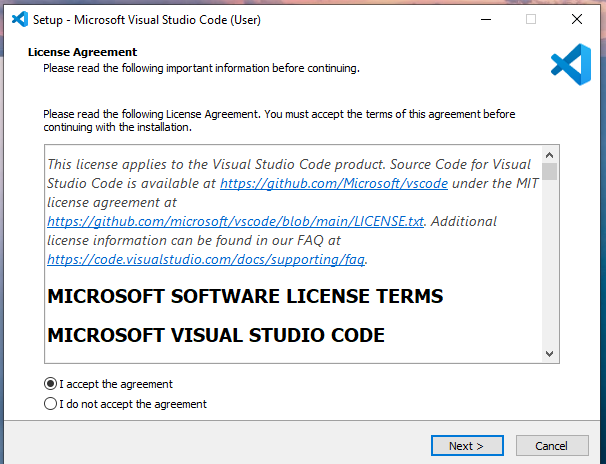Screen dimensions: 606x464
Task: Click the empty scrollbar track below the thumb
Action: pos(549,270)
